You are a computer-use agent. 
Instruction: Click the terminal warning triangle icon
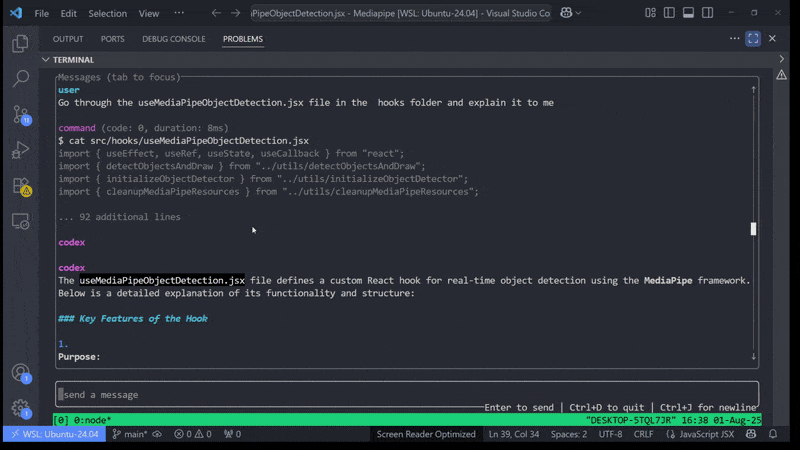781,76
